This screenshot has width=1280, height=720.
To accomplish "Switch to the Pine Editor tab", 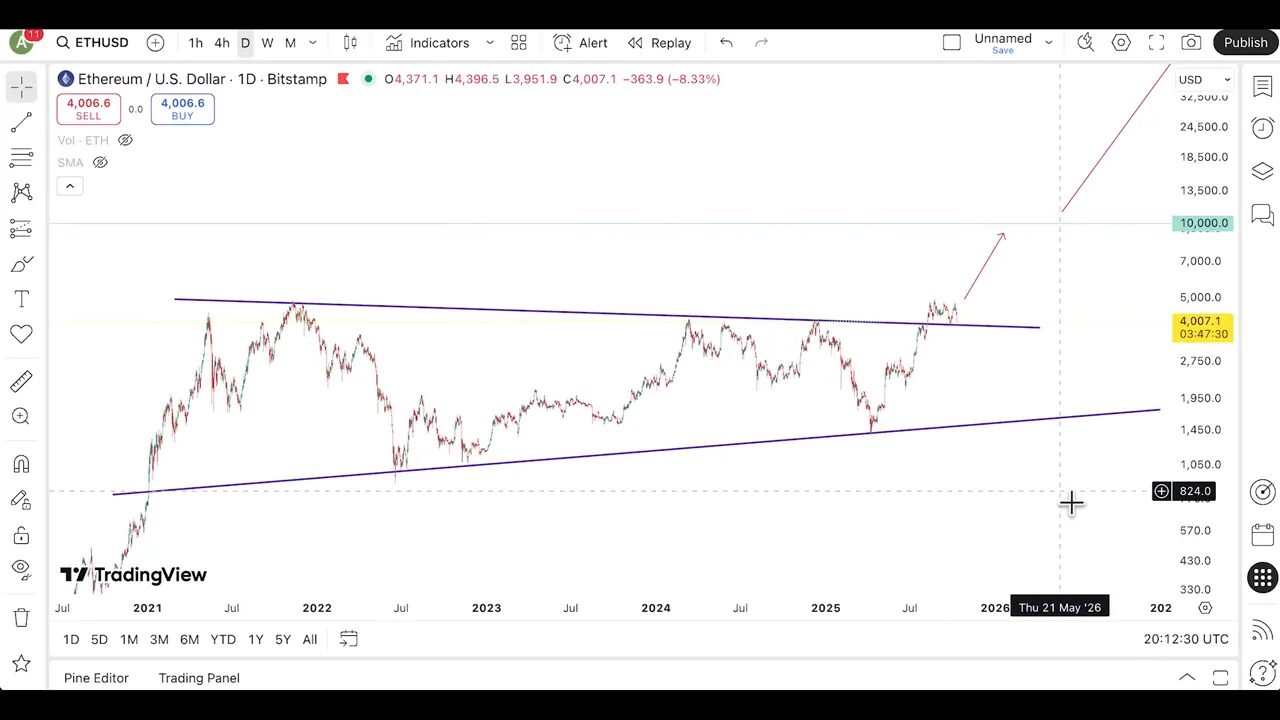I will coord(96,678).
